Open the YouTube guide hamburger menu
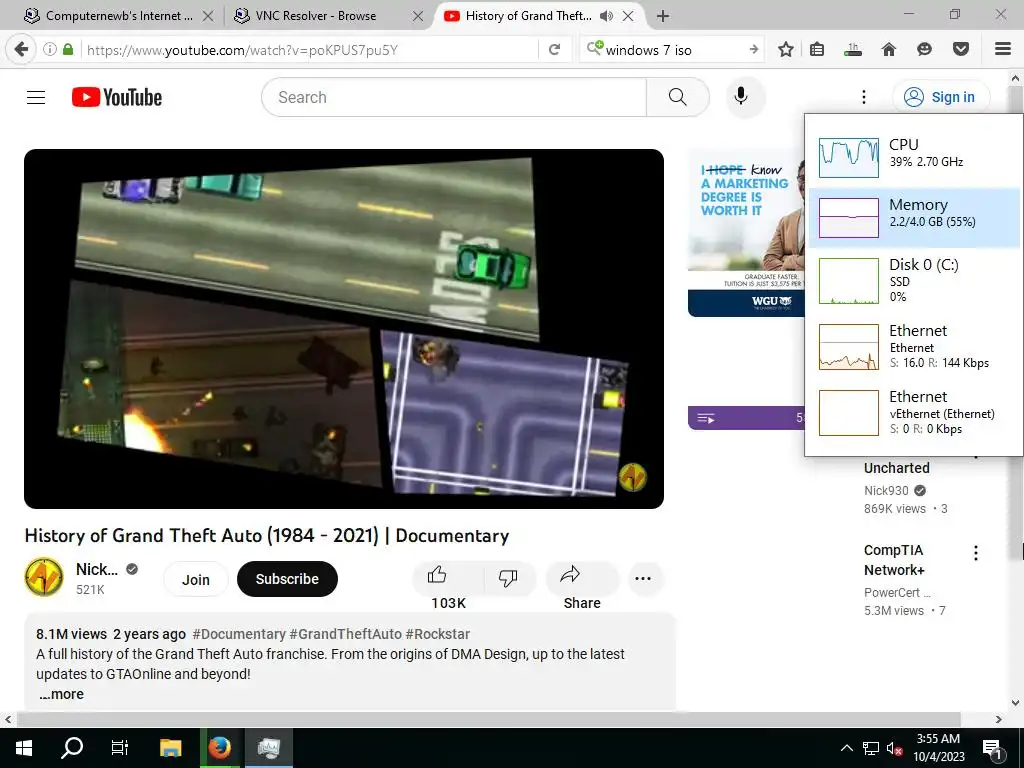This screenshot has width=1024, height=768. click(36, 97)
